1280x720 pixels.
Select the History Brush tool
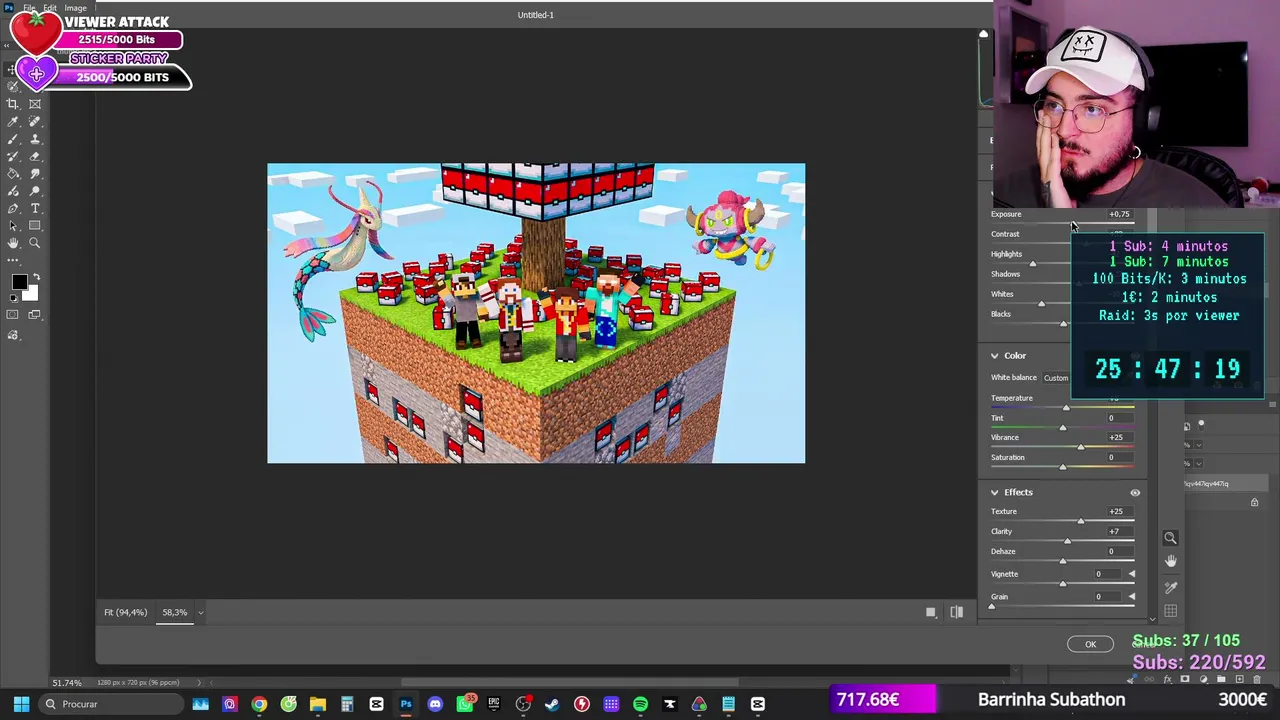pyautogui.click(x=13, y=156)
